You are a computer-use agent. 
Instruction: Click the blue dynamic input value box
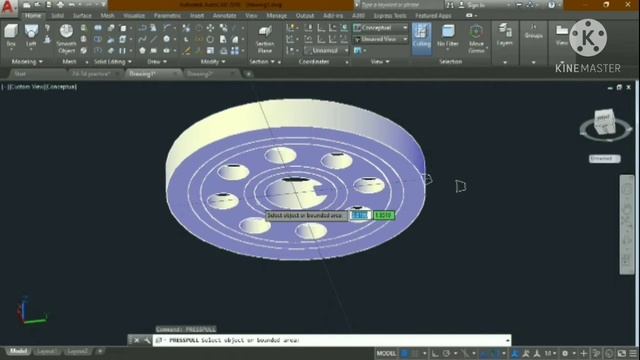(x=360, y=215)
